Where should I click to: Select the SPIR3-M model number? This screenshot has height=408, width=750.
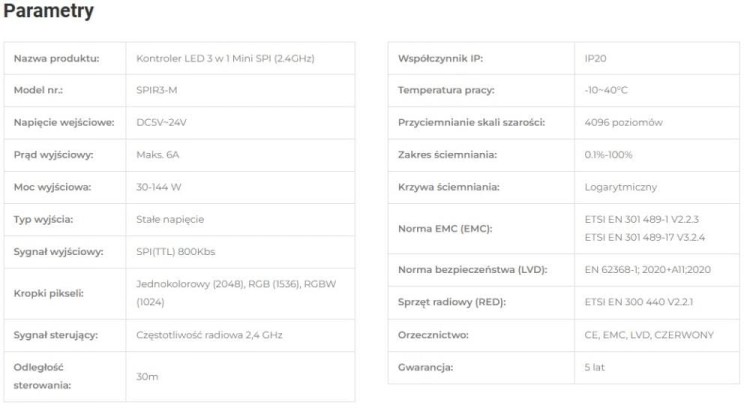click(x=156, y=90)
